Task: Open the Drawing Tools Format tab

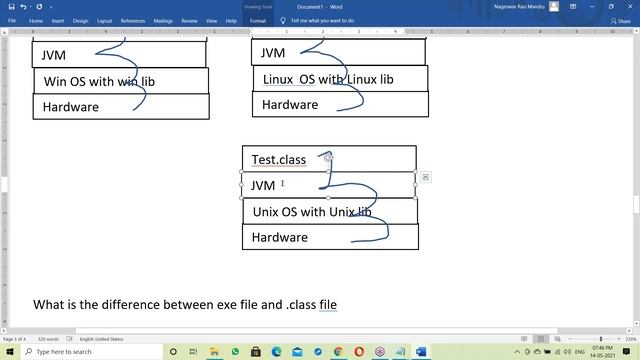Action: pyautogui.click(x=258, y=20)
